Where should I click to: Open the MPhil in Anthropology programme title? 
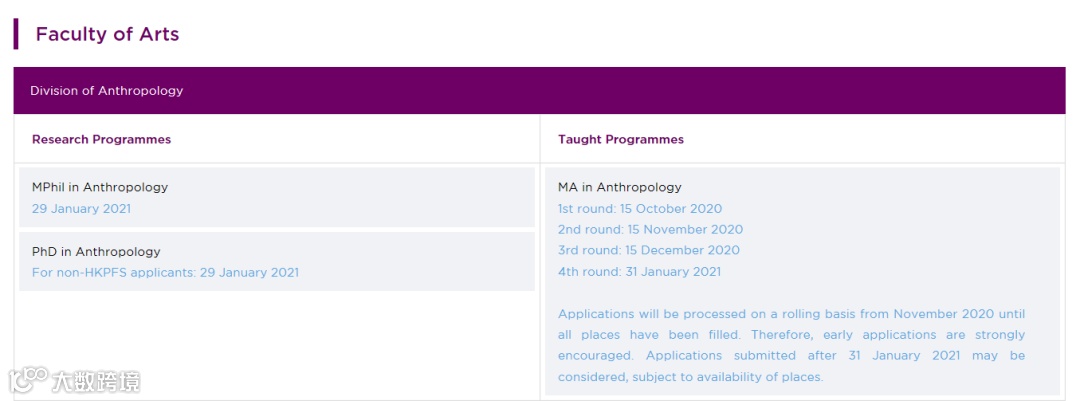click(x=100, y=187)
